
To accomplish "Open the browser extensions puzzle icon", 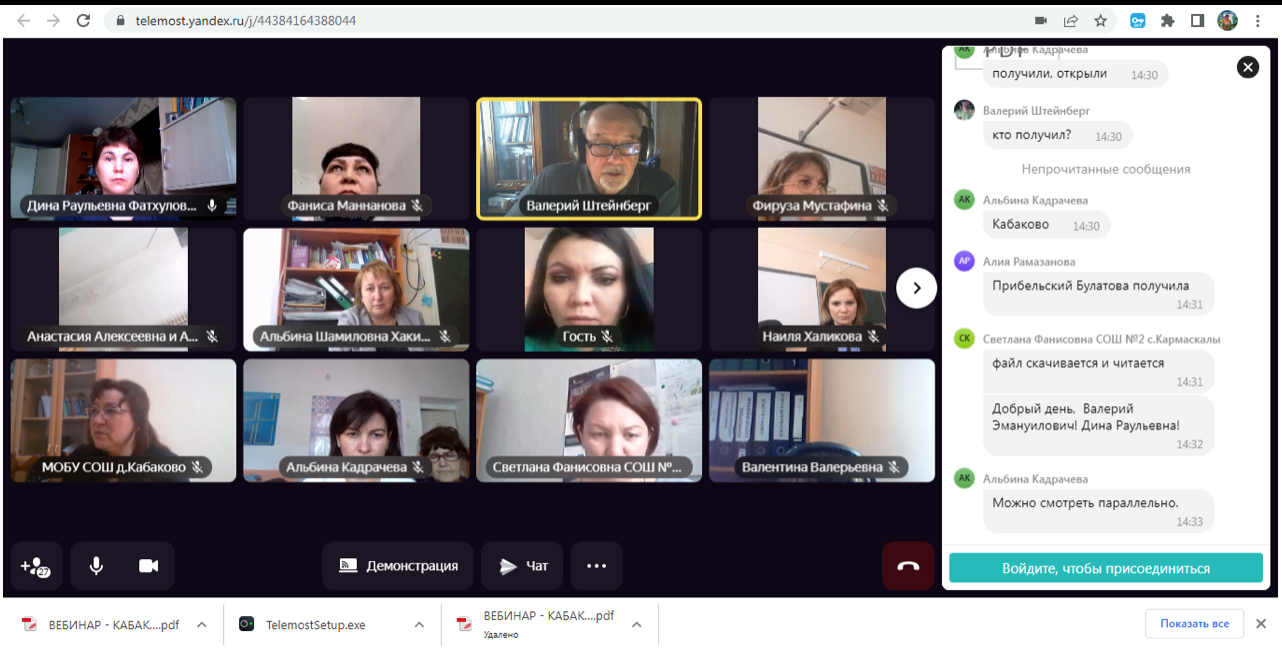I will pos(1167,20).
